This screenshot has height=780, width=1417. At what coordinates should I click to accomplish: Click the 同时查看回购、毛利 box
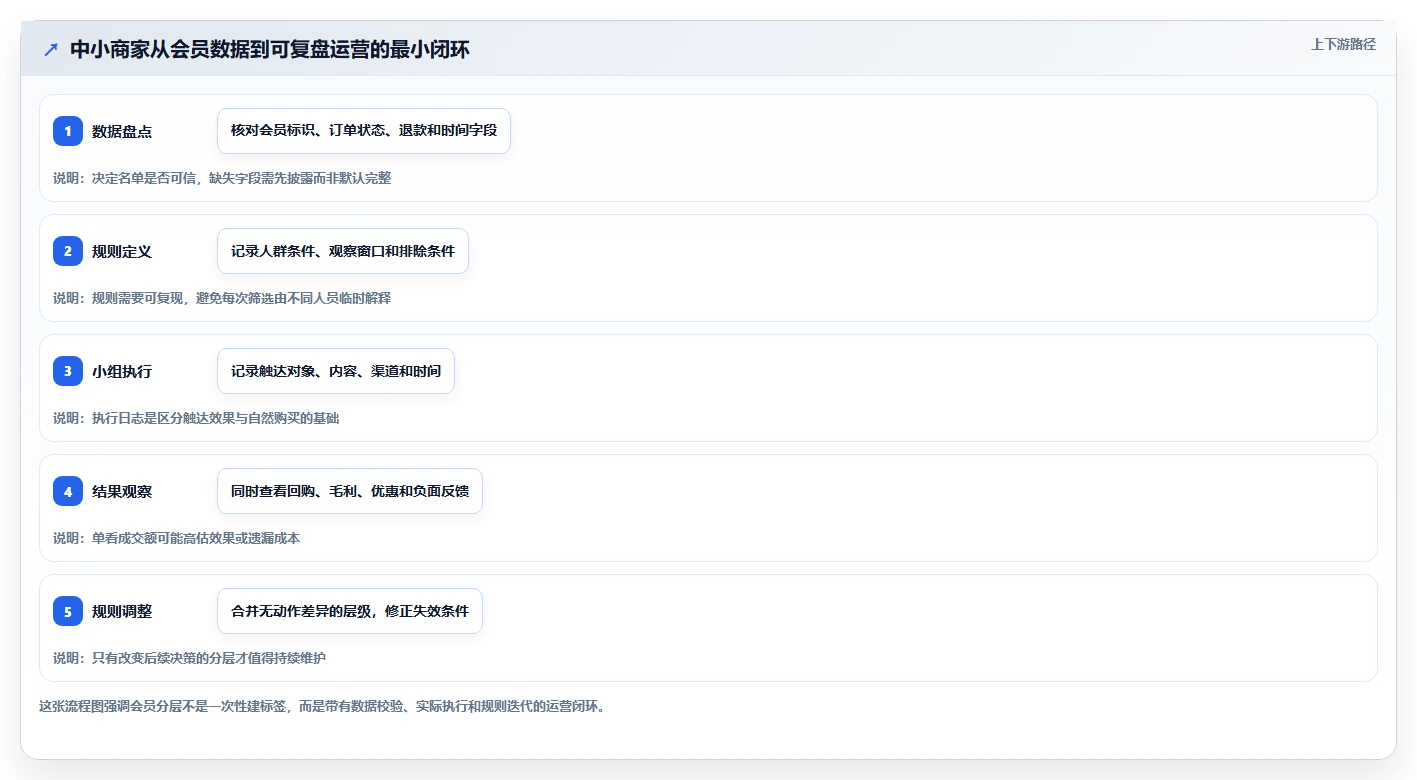(x=350, y=491)
